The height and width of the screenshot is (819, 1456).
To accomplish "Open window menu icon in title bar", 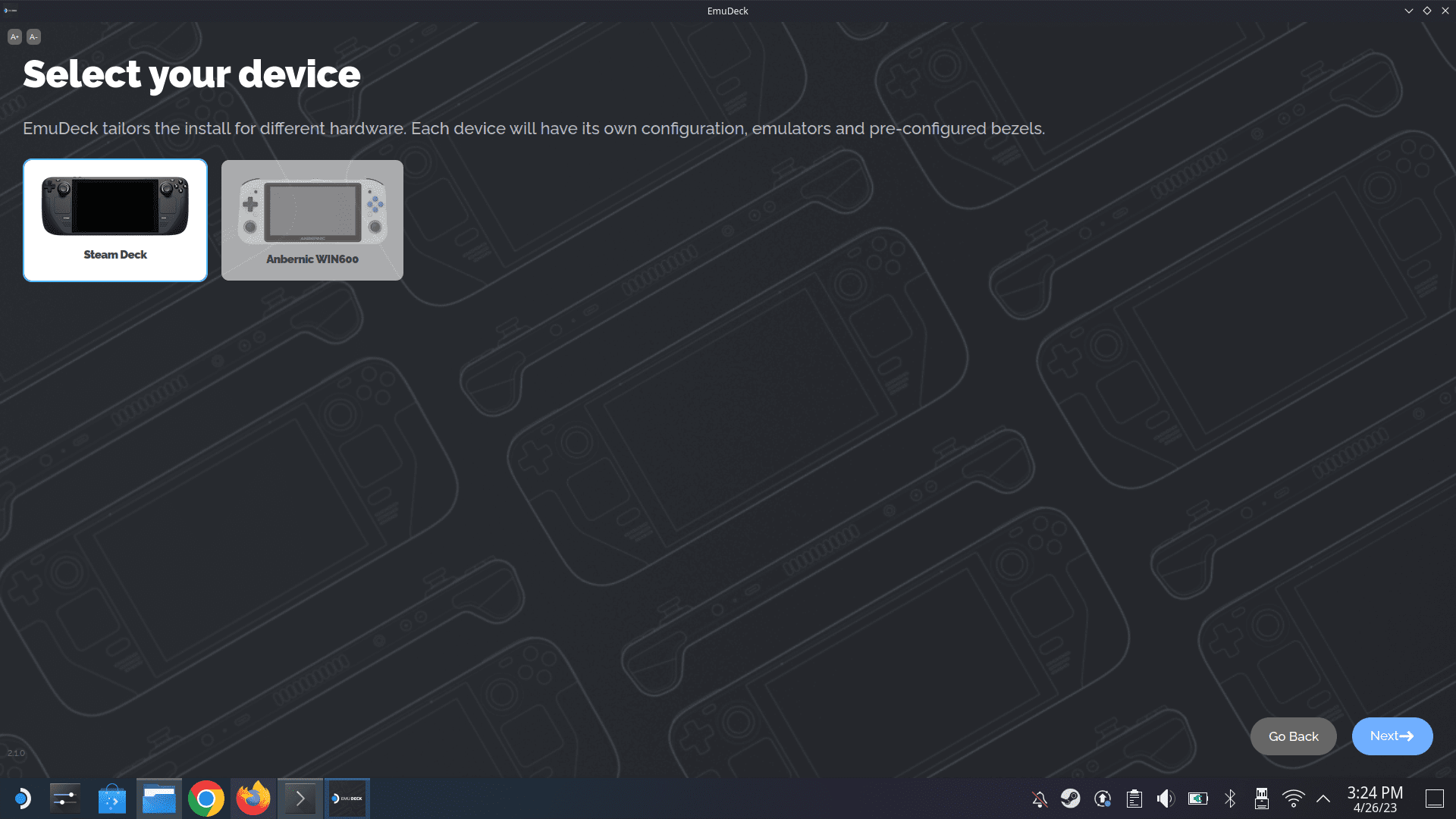I will [x=11, y=11].
